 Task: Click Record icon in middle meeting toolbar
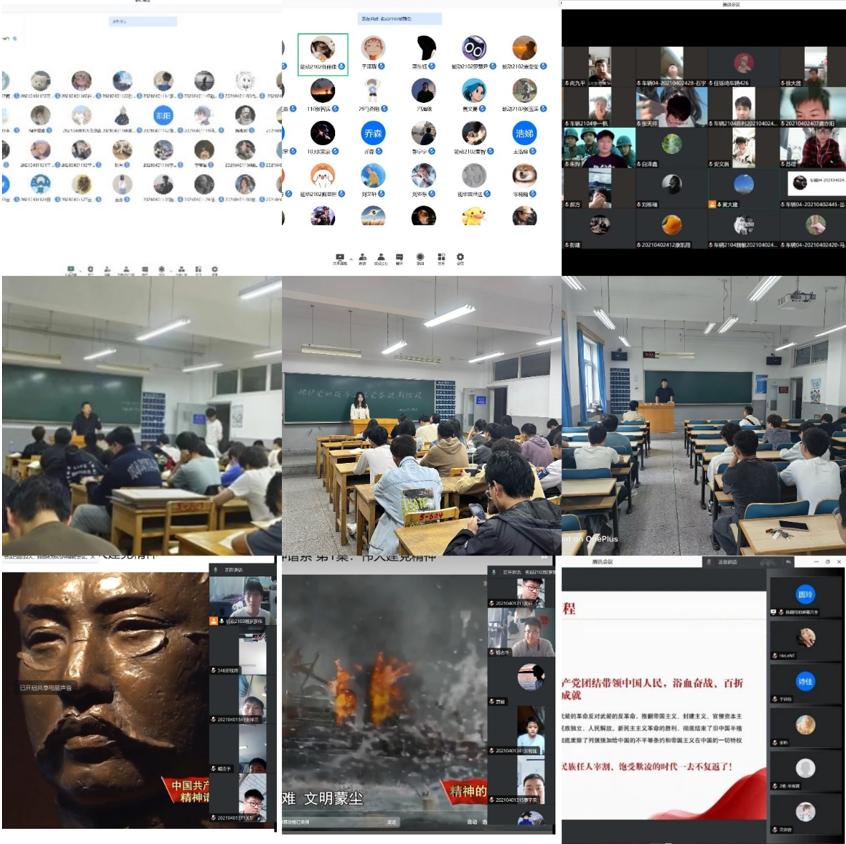[420, 258]
